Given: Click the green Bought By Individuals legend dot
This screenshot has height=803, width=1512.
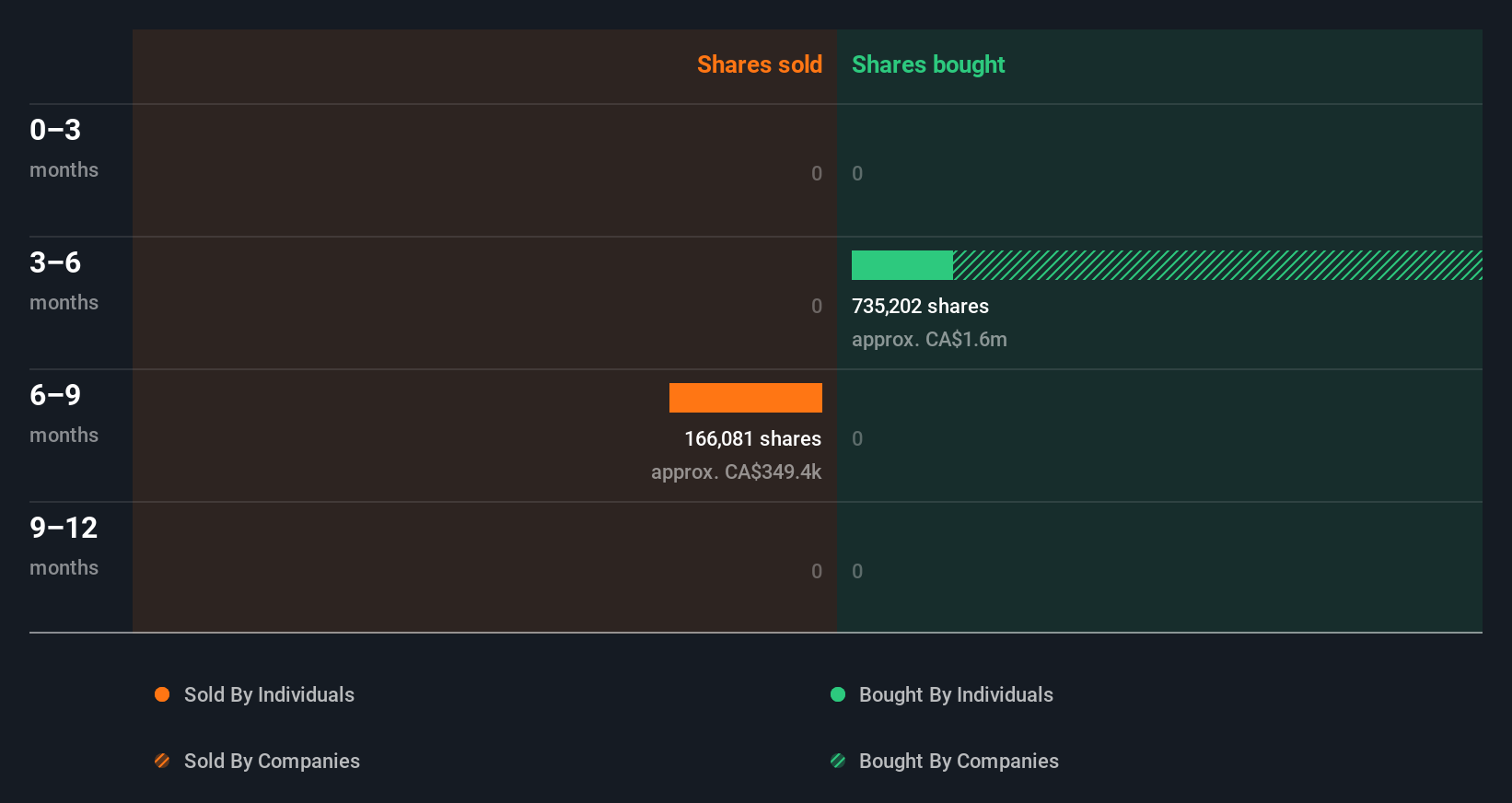Looking at the screenshot, I should pyautogui.click(x=838, y=694).
